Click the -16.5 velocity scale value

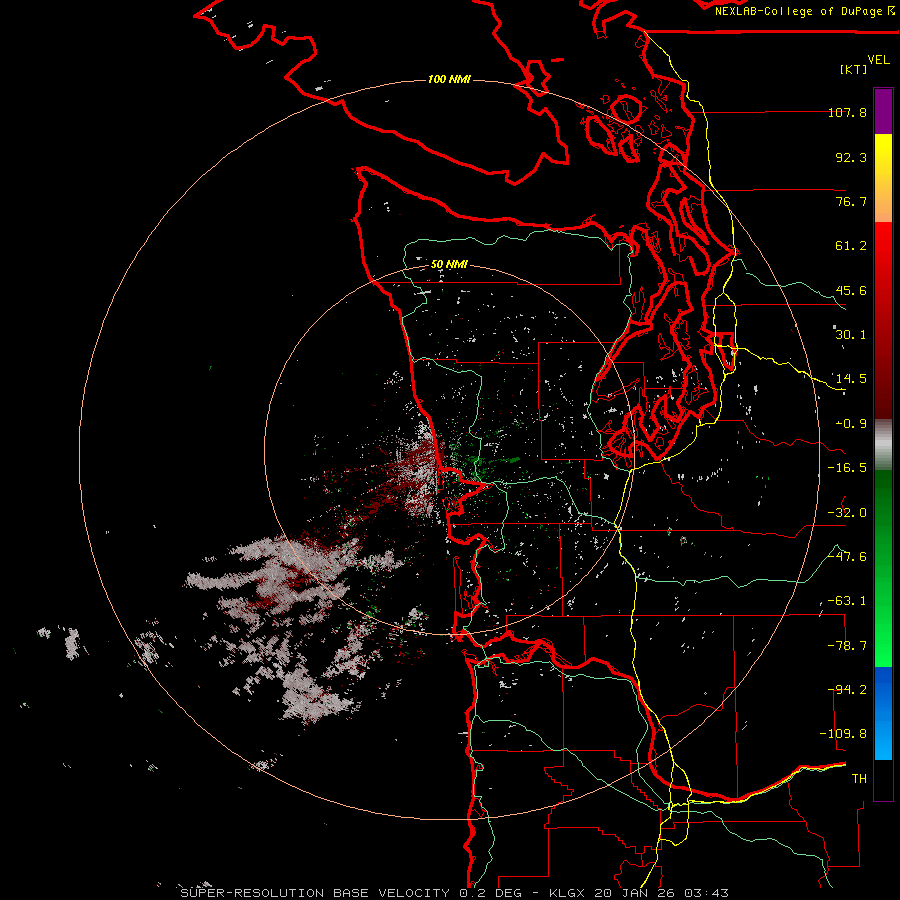[x=847, y=468]
